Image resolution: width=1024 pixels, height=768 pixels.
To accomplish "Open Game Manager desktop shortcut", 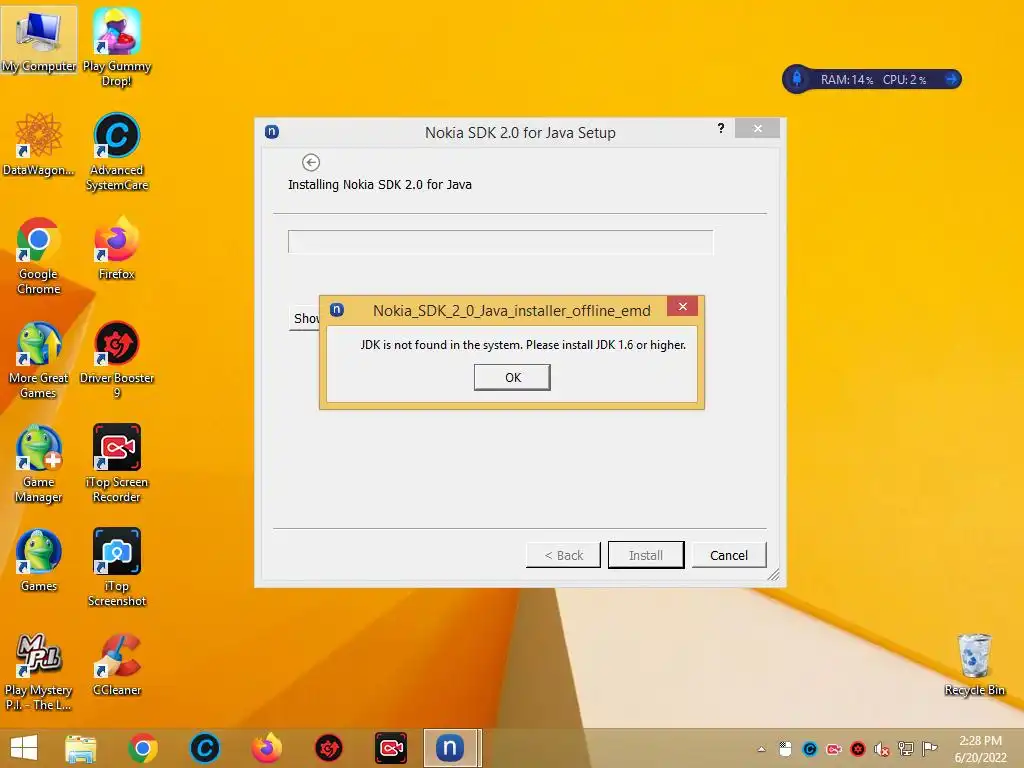I will click(39, 464).
